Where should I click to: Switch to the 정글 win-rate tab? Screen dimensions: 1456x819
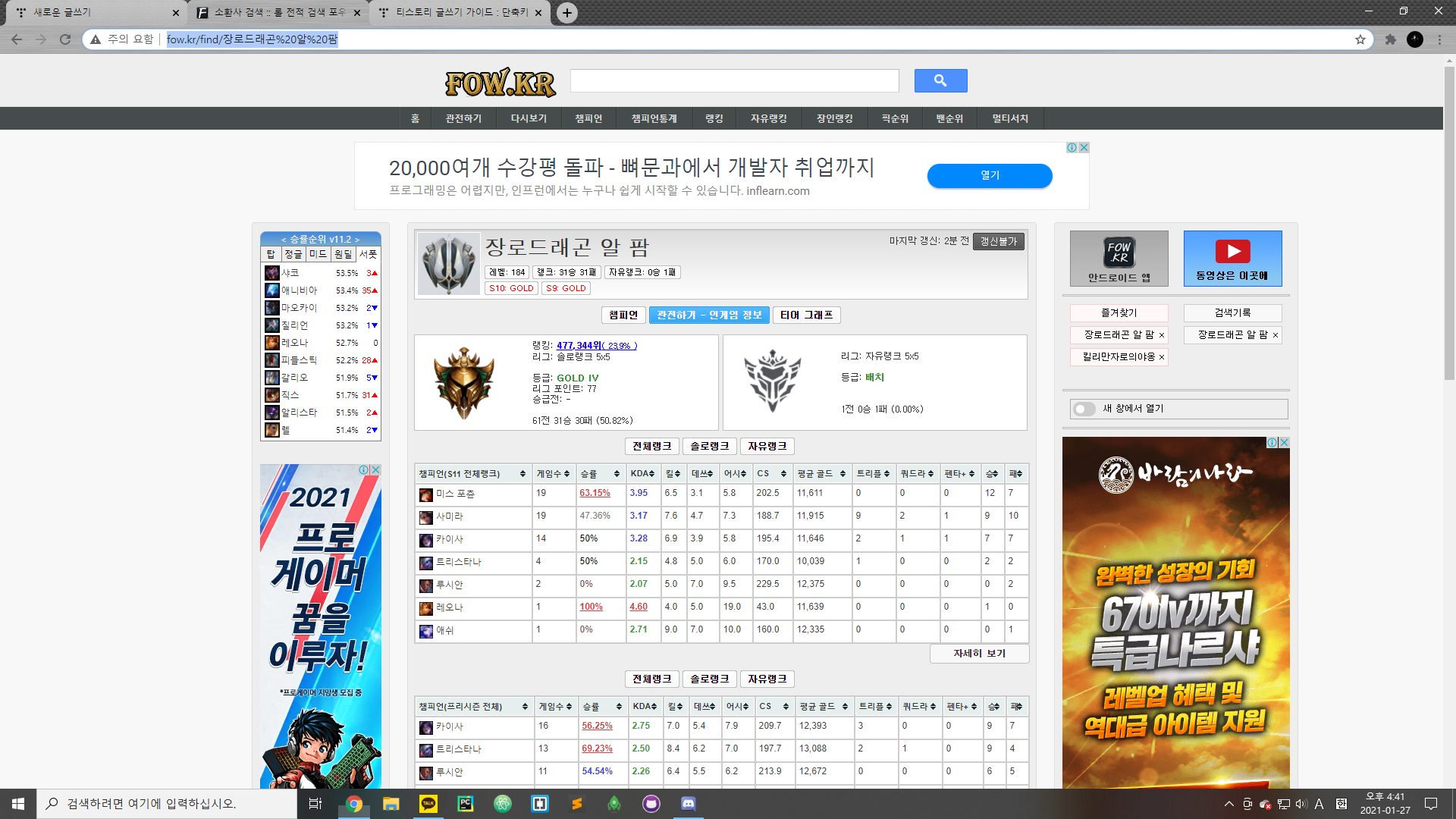coord(293,255)
